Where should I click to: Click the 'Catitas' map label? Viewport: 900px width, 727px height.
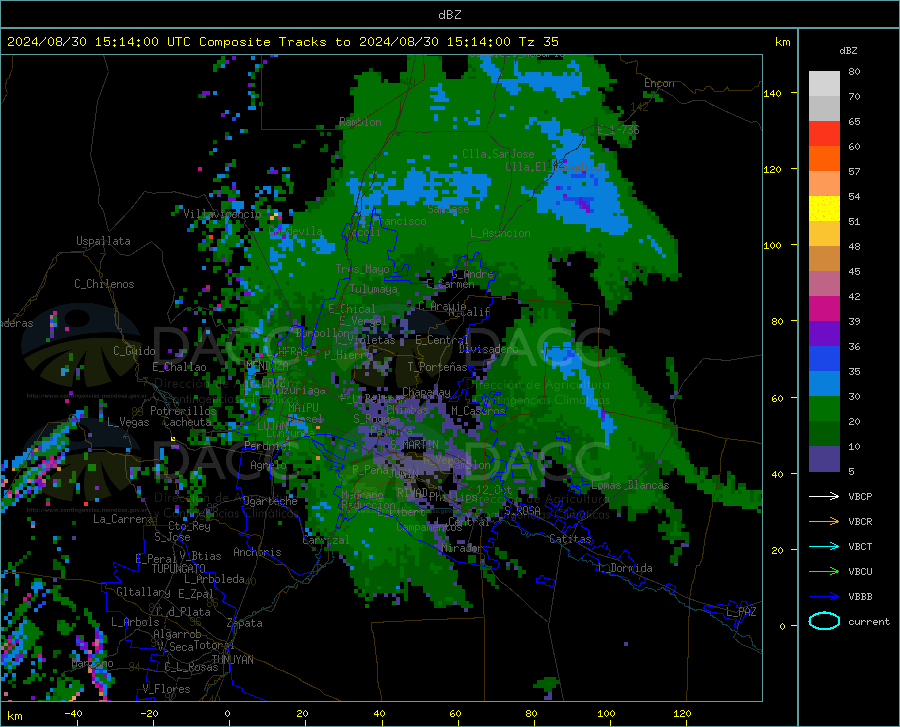click(x=570, y=539)
